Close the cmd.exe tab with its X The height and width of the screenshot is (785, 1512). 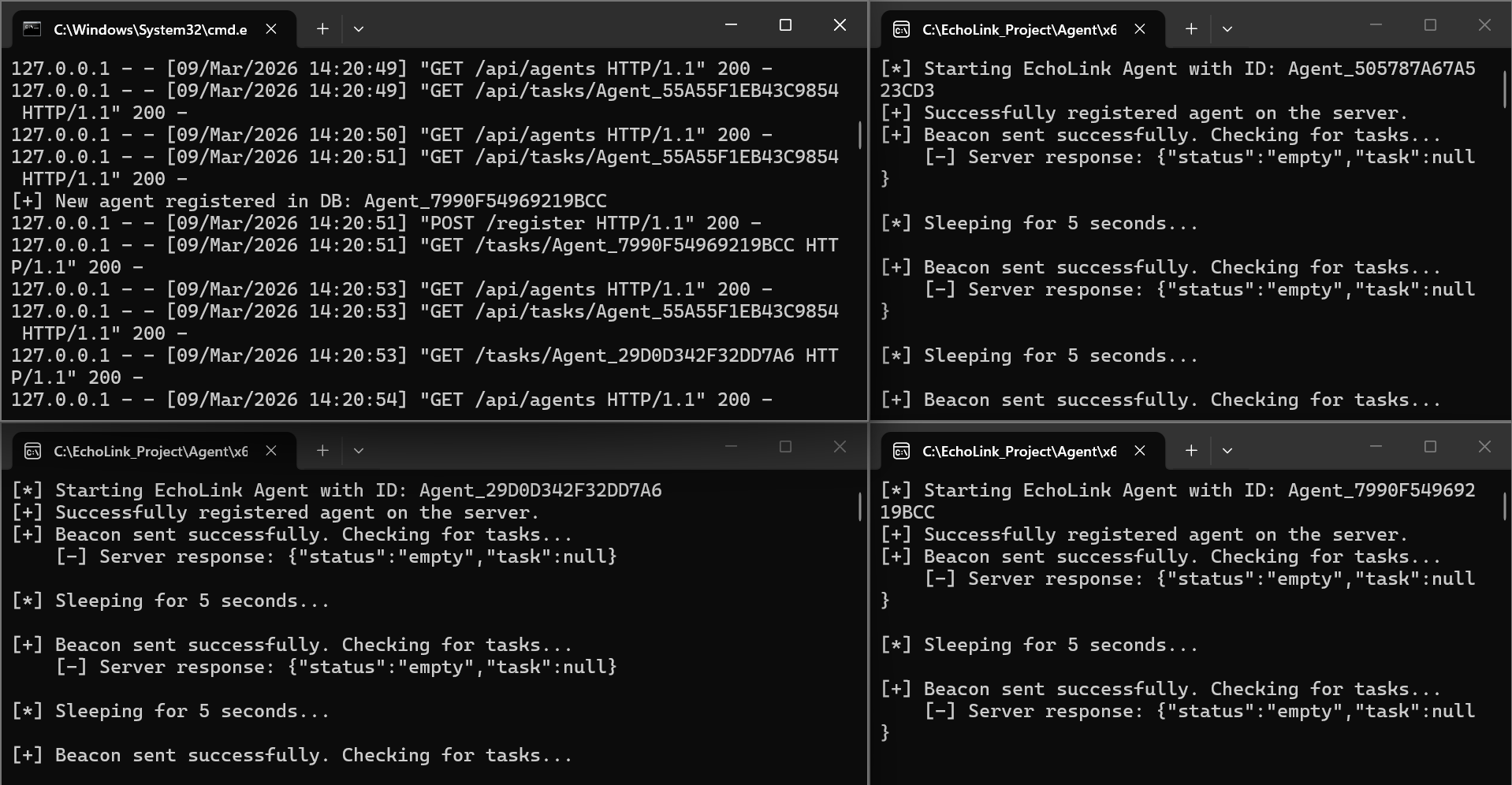pyautogui.click(x=271, y=28)
